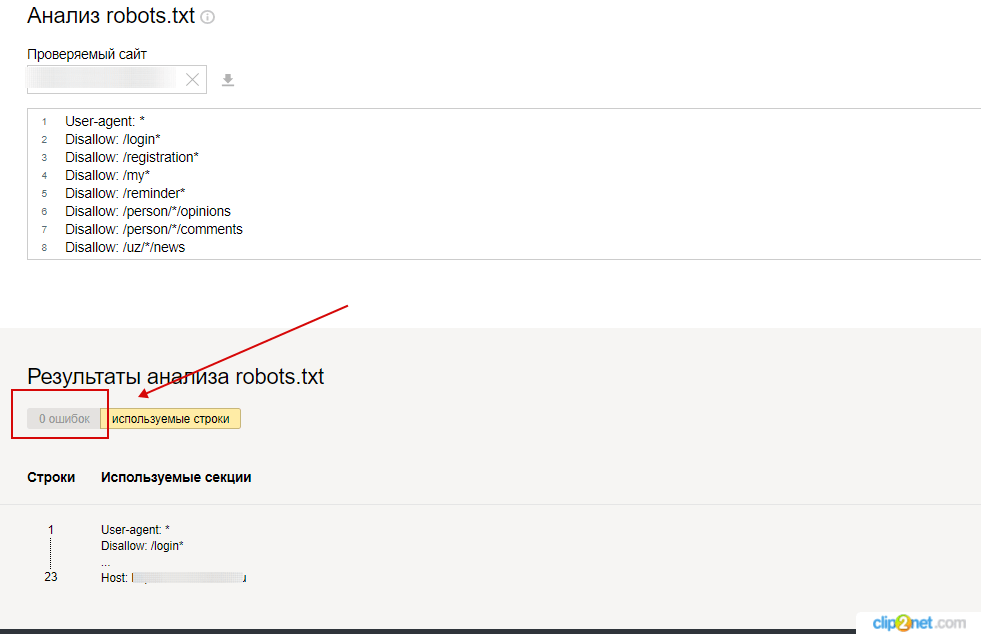The height and width of the screenshot is (634, 981).
Task: Click the Disallow: /reminder* line
Action: [x=125, y=193]
